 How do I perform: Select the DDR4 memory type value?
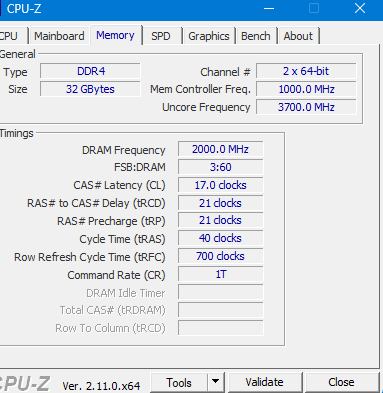[90, 71]
